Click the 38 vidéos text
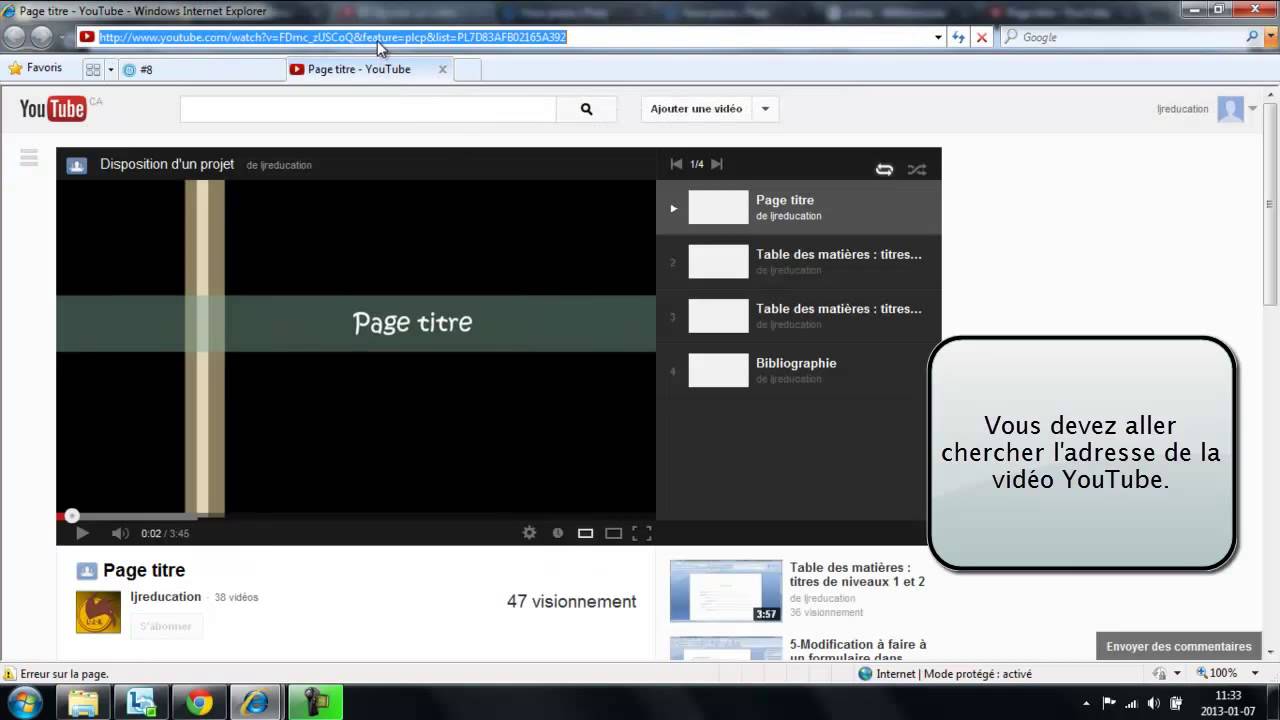 click(x=236, y=597)
